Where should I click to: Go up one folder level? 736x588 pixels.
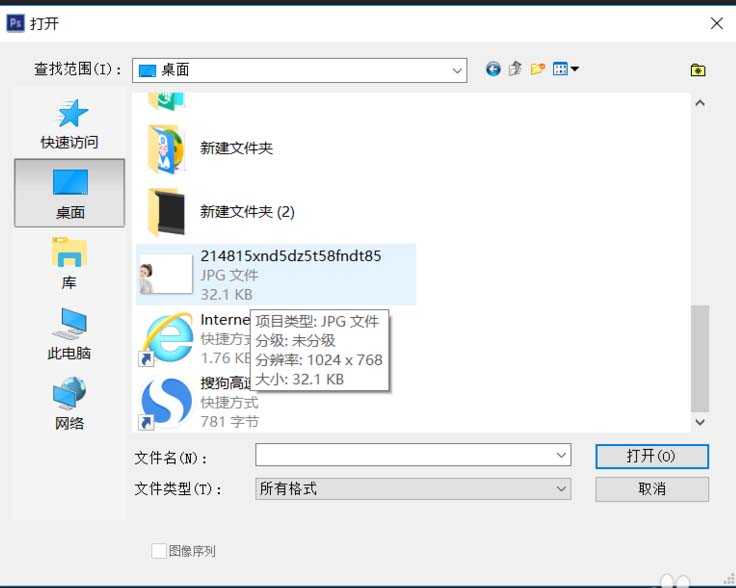pos(515,69)
